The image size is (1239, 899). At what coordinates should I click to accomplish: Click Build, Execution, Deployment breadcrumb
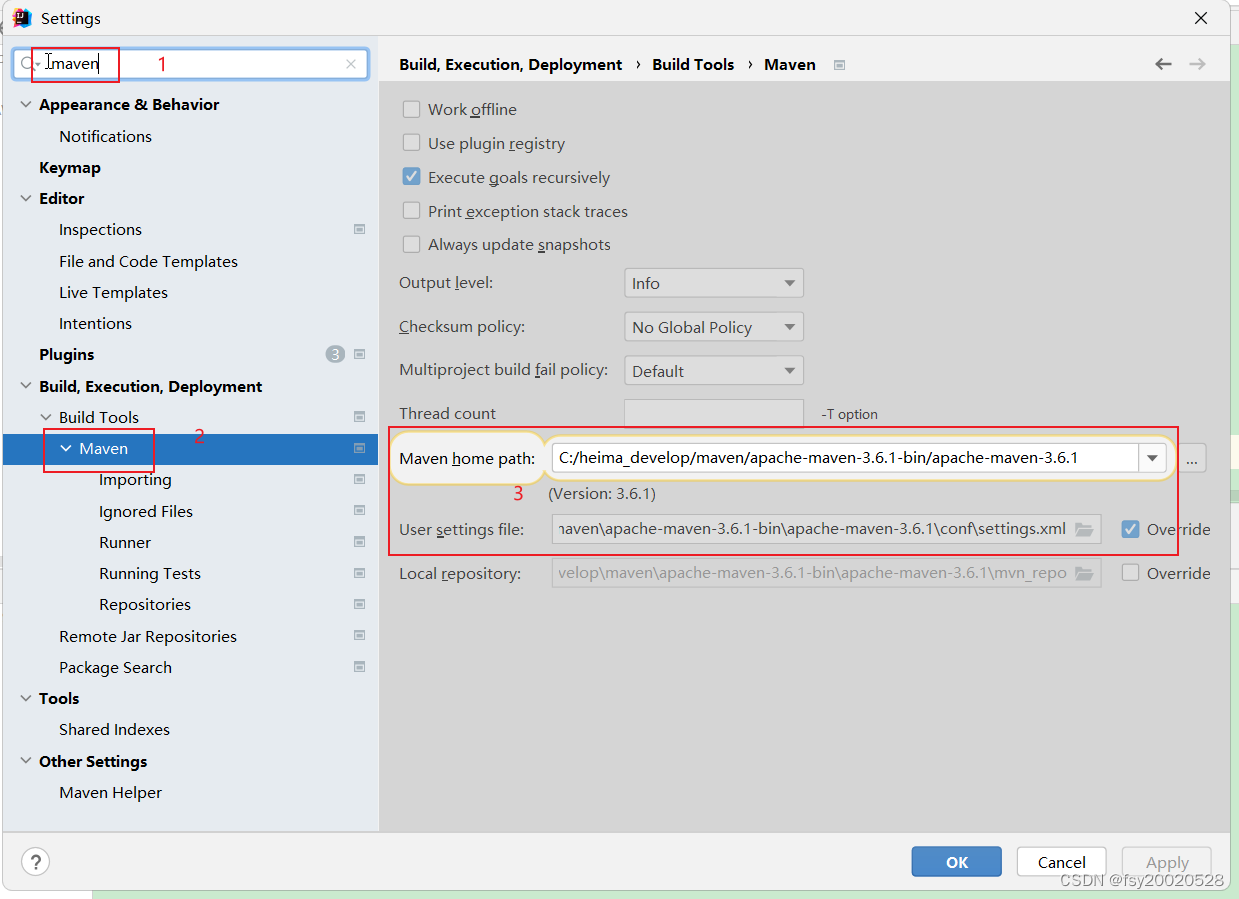(x=510, y=64)
